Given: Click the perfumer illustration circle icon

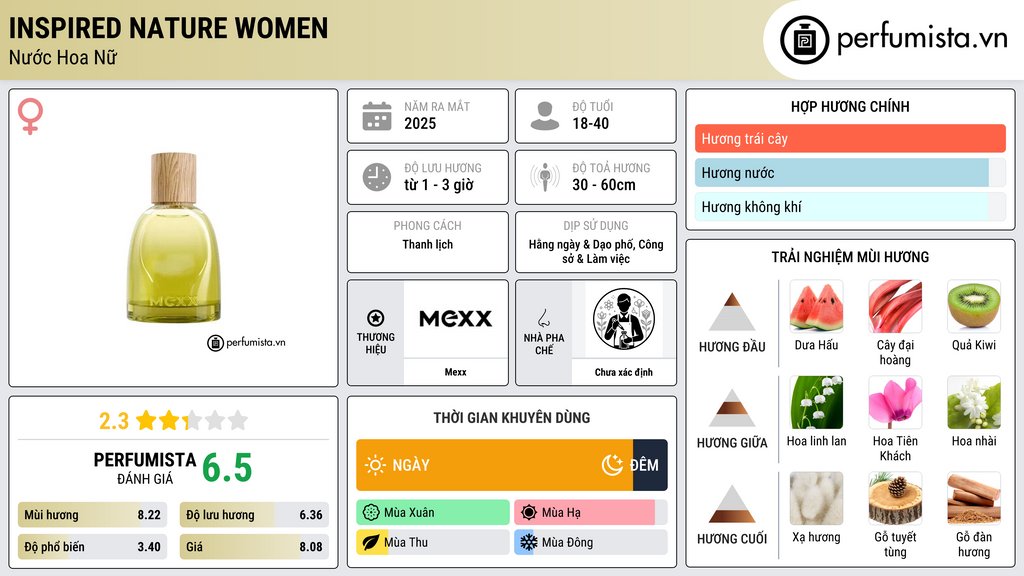Looking at the screenshot, I should [x=624, y=319].
